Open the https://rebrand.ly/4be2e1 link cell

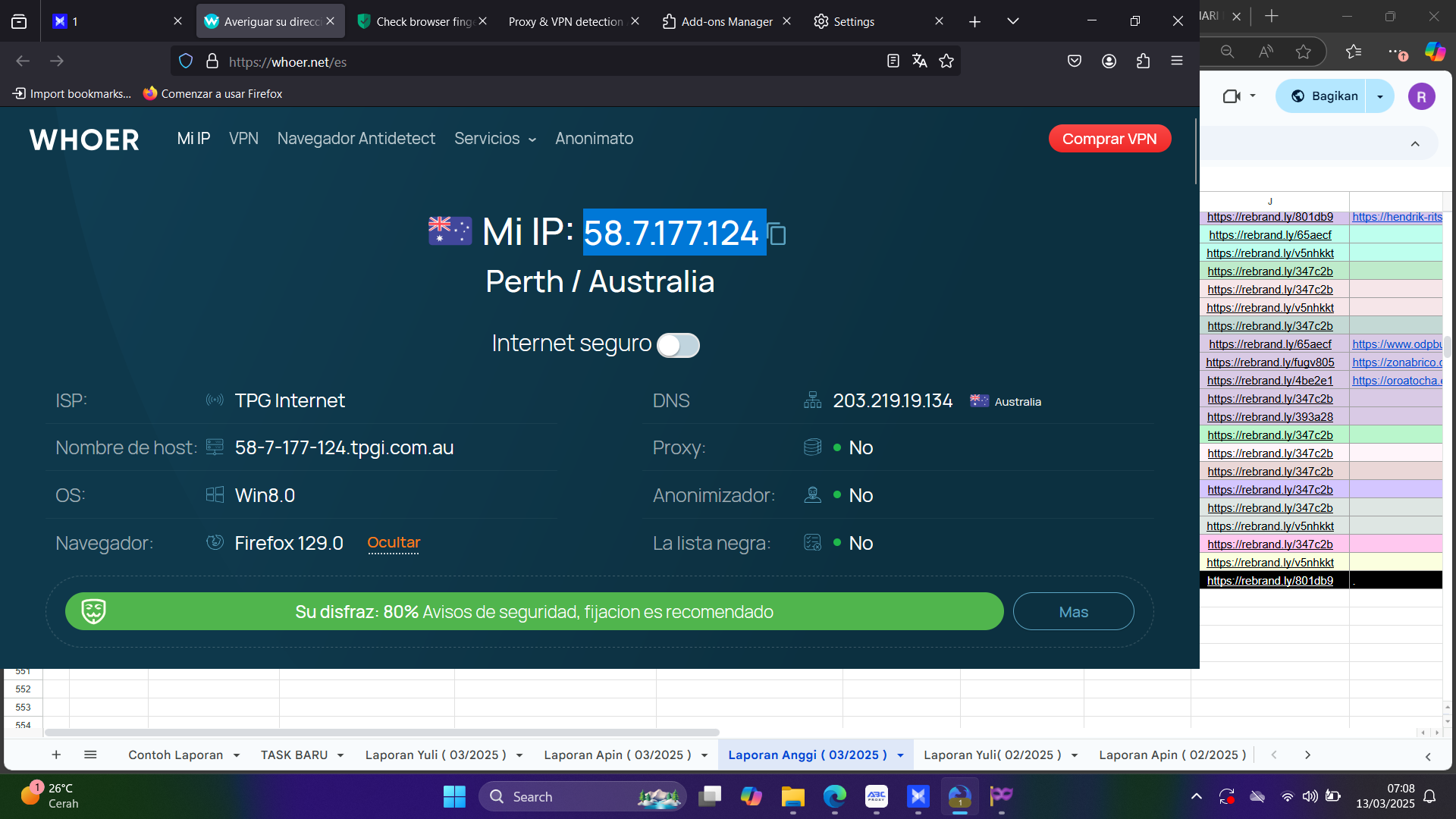pyautogui.click(x=1270, y=381)
